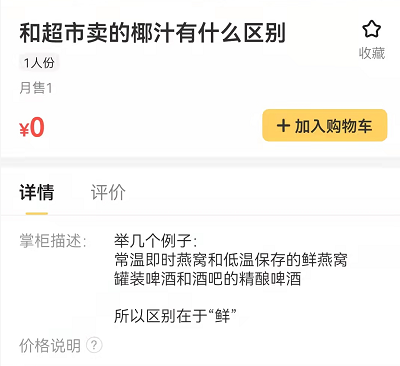The image size is (400, 366).
Task: Click the 1人份 portion tag
Action: tap(39, 63)
